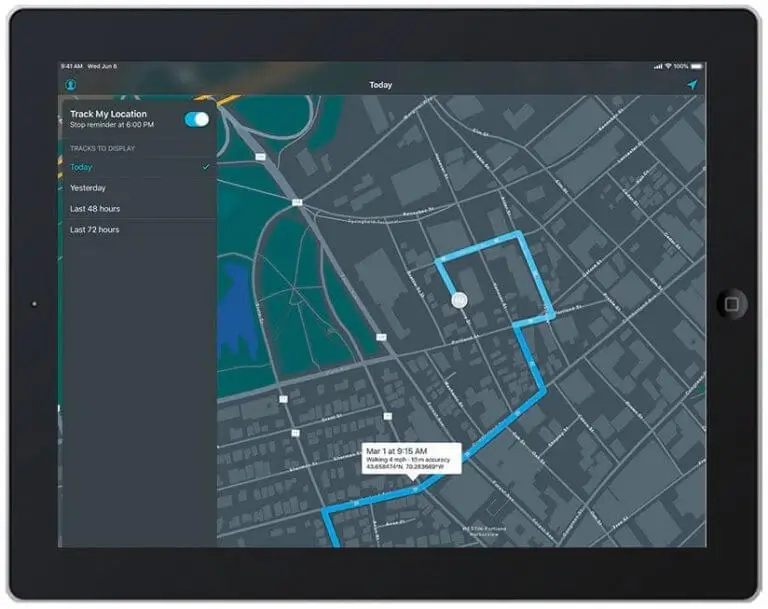768x609 pixels.
Task: Tap the Stop reminder at 6:00 PM text
Action: click(x=112, y=125)
